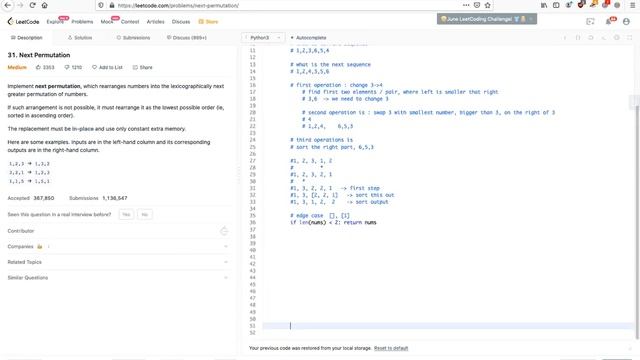Image resolution: width=640 pixels, height=360 pixels.
Task: Downvote the problem with thumbs-down 1210
Action: (x=73, y=67)
